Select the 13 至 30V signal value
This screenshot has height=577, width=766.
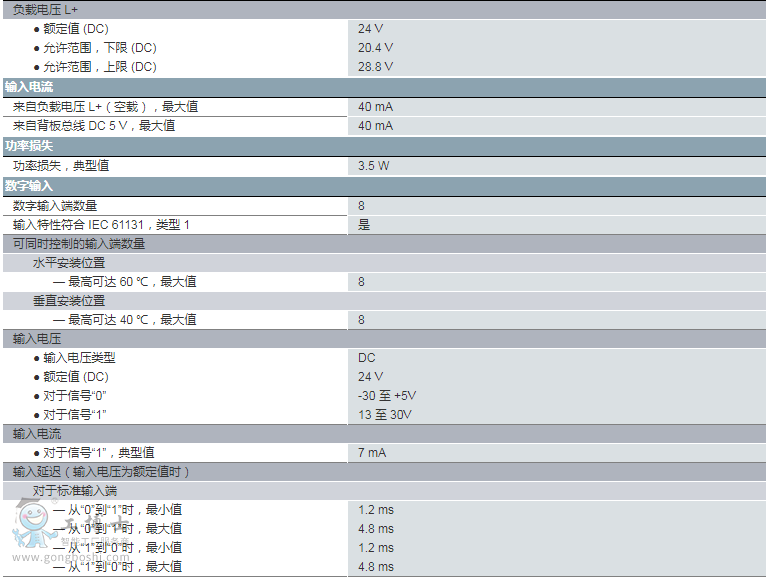[x=385, y=415]
